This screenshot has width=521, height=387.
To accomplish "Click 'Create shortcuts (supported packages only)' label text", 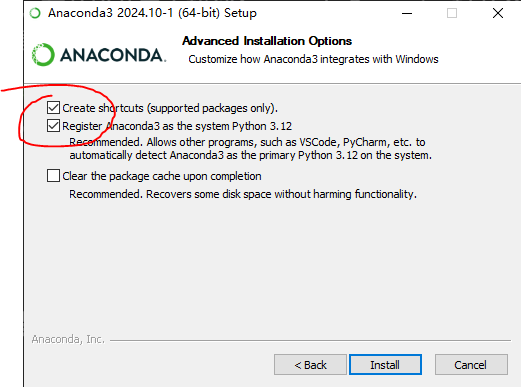I will click(170, 108).
